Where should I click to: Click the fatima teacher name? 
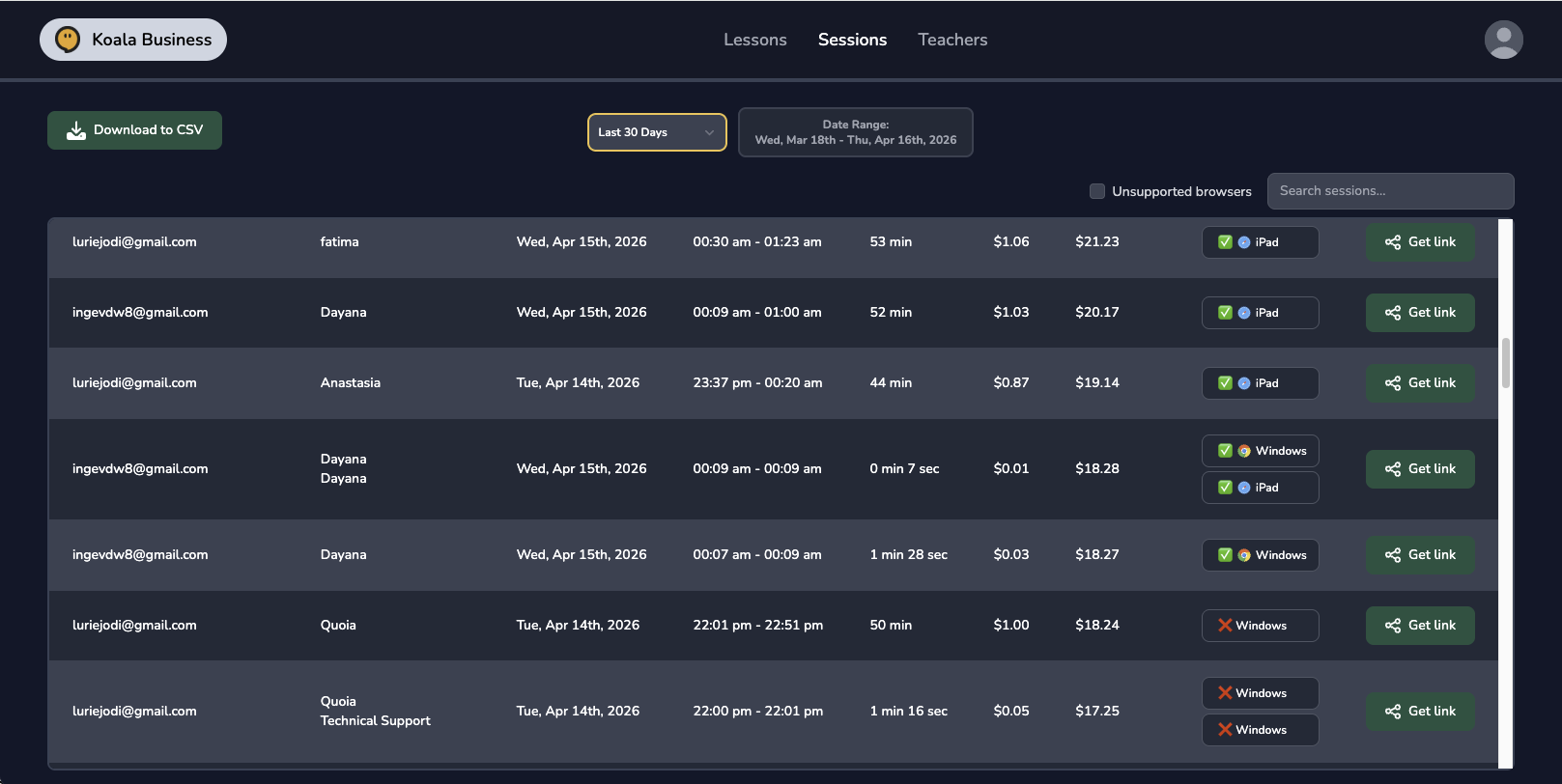(339, 242)
